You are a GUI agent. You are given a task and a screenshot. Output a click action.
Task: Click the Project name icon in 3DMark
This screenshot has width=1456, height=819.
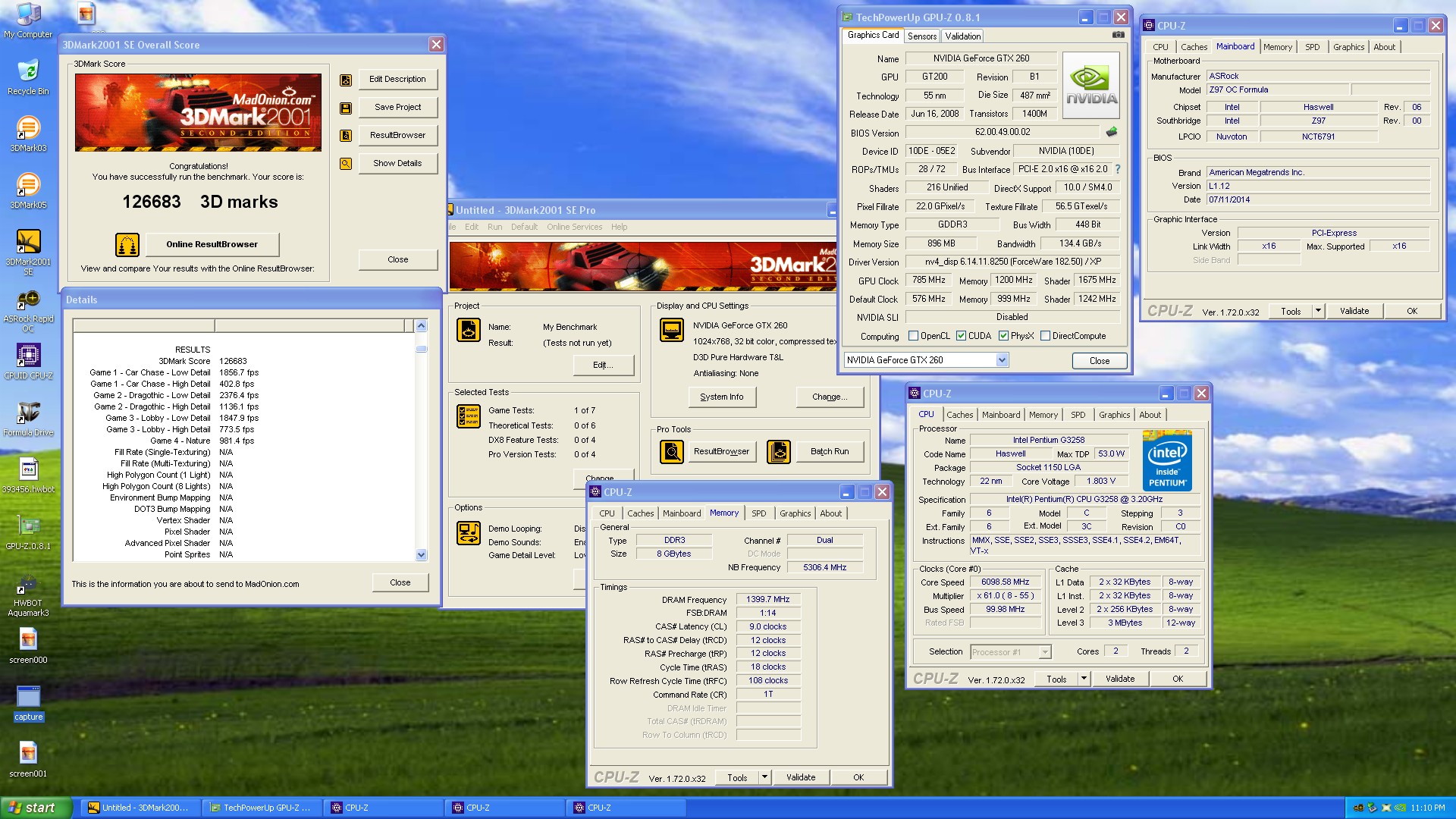(x=468, y=331)
